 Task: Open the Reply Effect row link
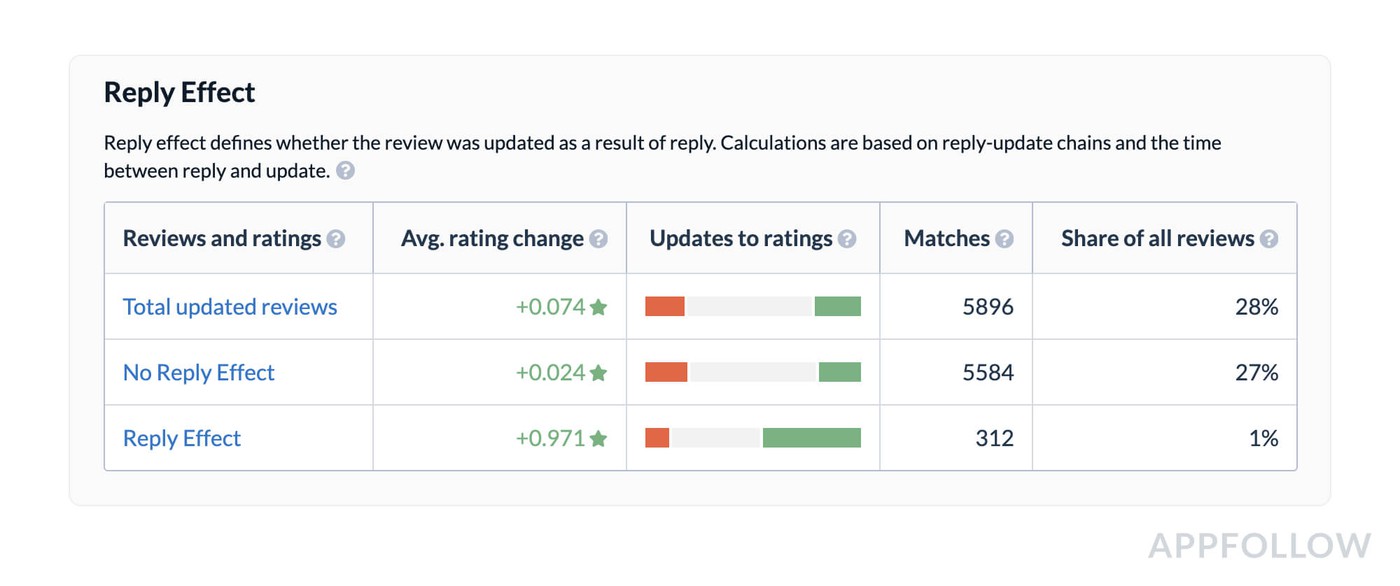click(182, 438)
